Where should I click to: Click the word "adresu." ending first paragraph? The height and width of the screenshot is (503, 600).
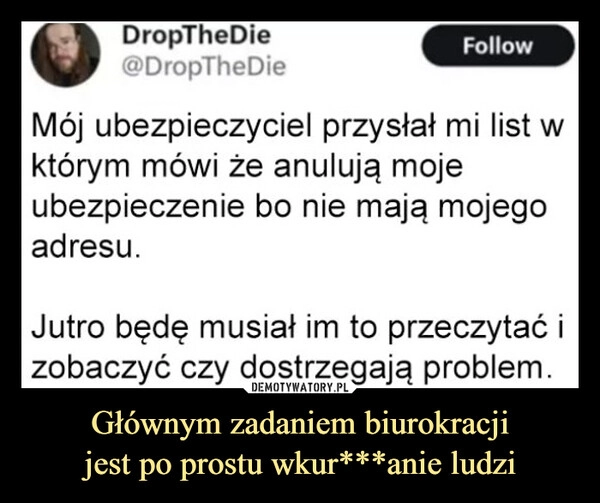coord(83,248)
